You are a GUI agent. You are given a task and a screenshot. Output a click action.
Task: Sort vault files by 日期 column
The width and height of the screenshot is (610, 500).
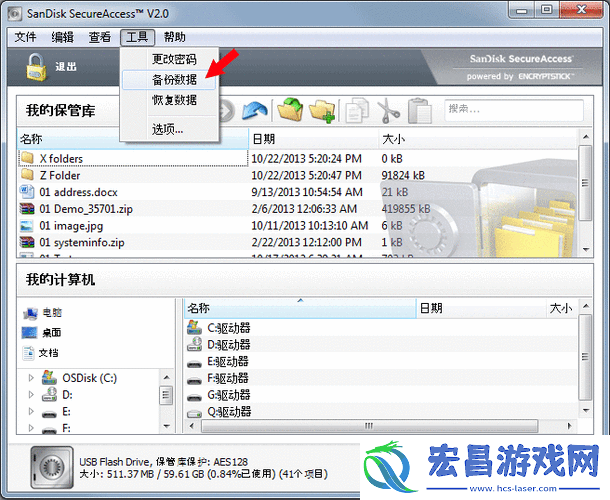[x=314, y=139]
